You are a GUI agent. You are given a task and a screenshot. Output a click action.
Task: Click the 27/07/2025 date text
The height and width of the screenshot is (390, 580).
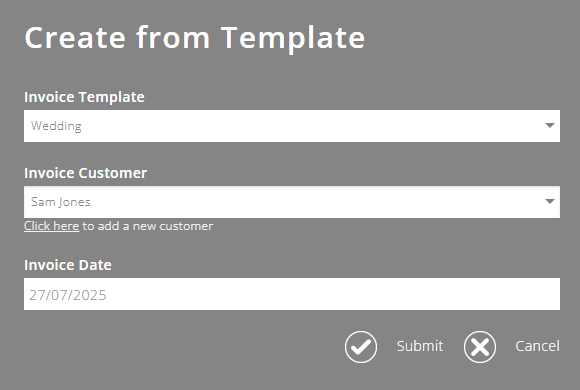point(68,295)
